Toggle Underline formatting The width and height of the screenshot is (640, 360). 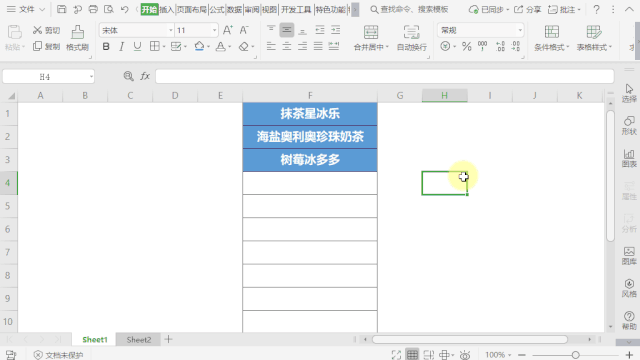[x=137, y=47]
